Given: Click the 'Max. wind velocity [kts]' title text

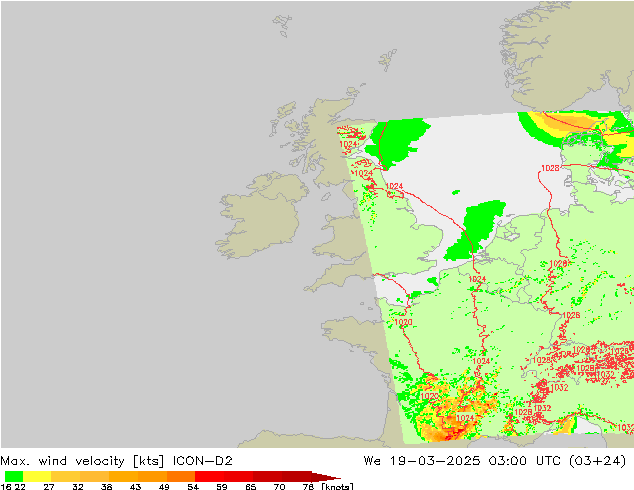Looking at the screenshot, I should pos(82,461).
